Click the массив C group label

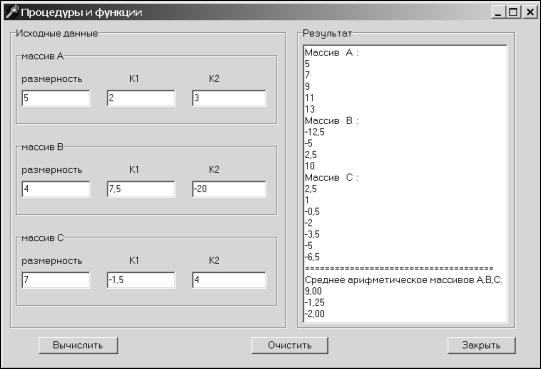[42, 238]
